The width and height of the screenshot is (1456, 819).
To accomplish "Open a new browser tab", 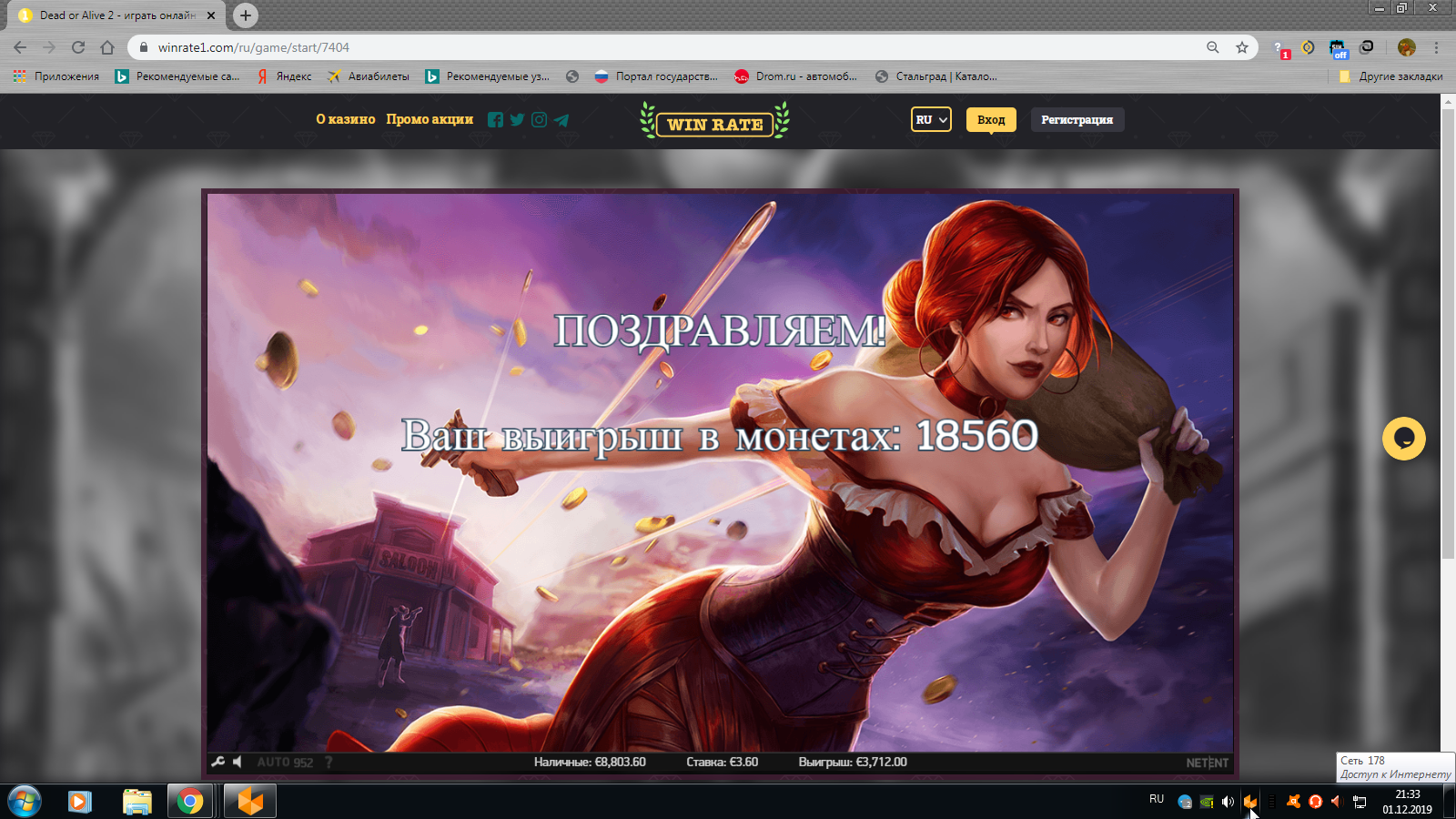I will pyautogui.click(x=246, y=15).
